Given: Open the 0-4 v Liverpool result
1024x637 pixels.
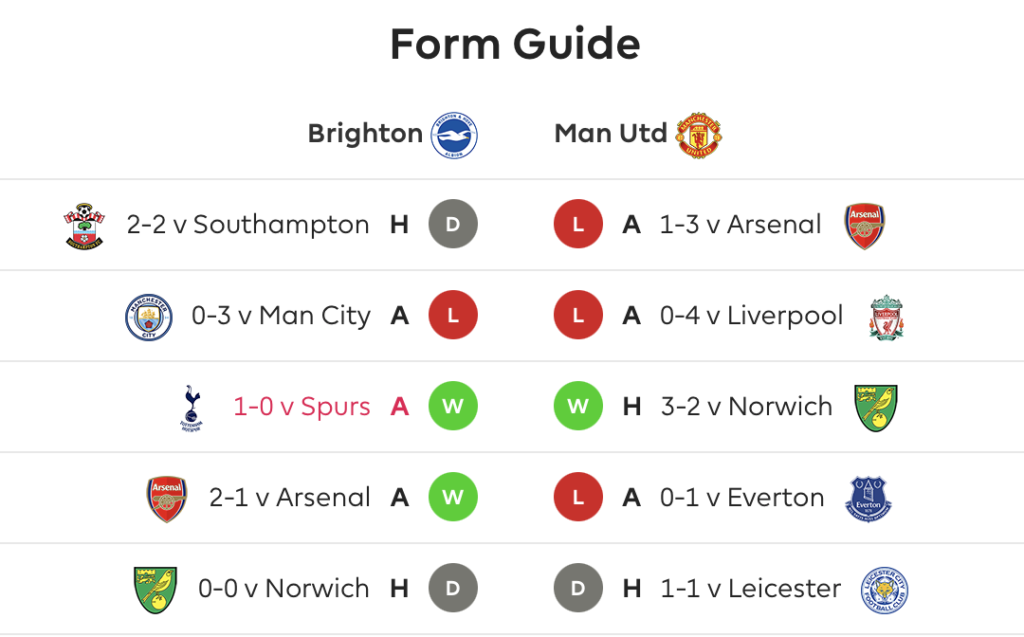Looking at the screenshot, I should click(752, 316).
